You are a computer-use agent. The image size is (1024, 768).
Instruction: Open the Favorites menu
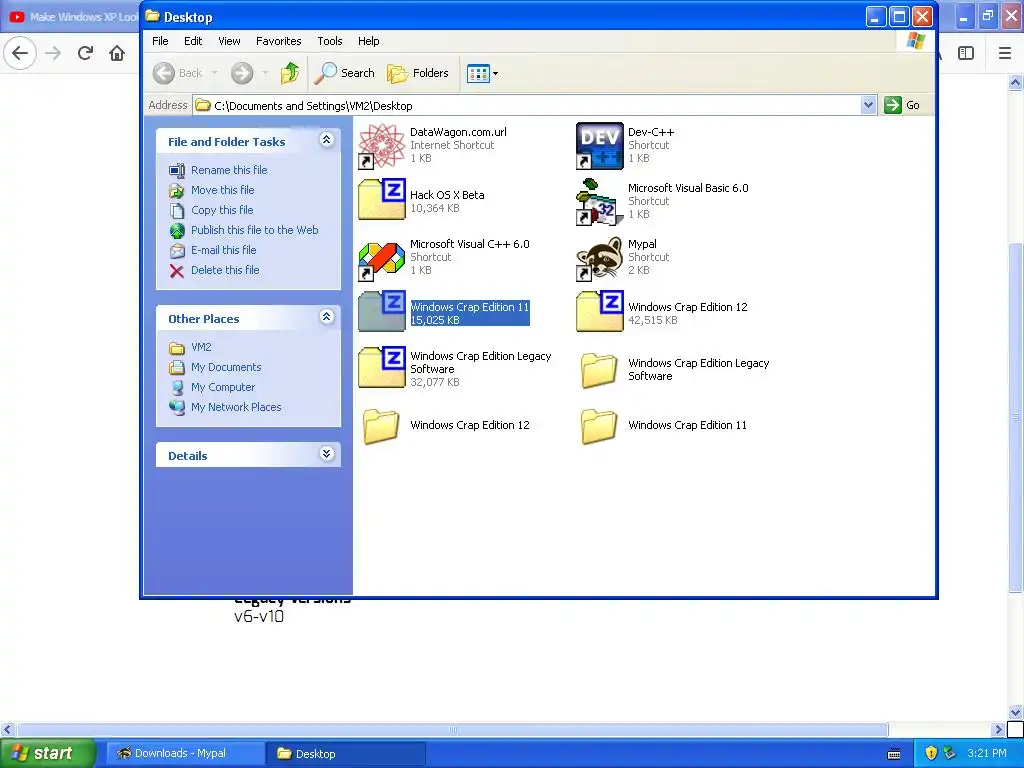pos(279,41)
